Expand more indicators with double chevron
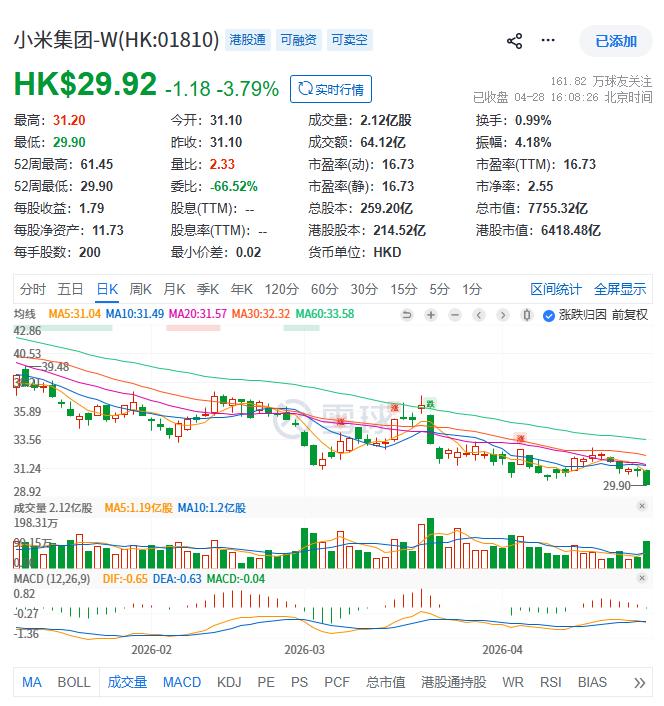The height and width of the screenshot is (706, 664). point(639,683)
